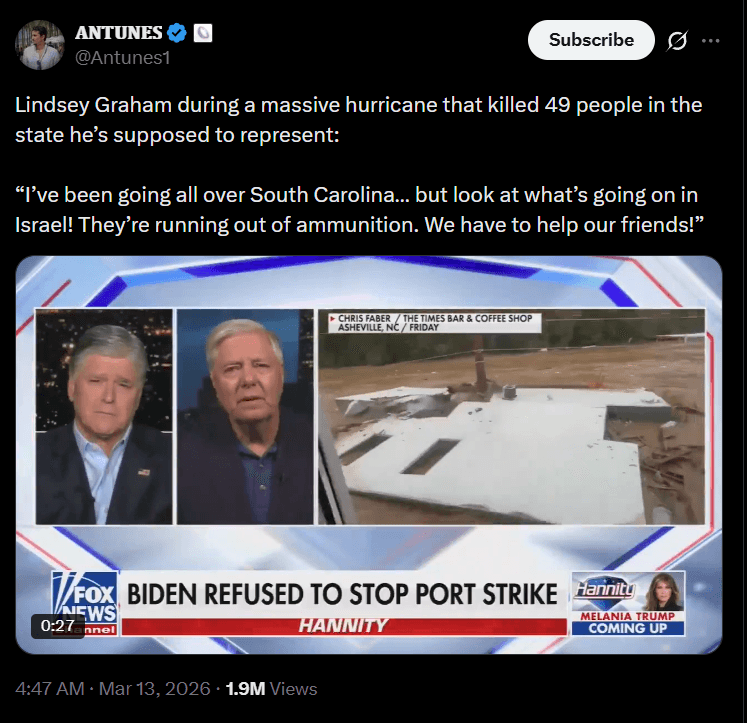Open the 4:47 AM · Mar 13, 2026 timestamp

(112, 689)
